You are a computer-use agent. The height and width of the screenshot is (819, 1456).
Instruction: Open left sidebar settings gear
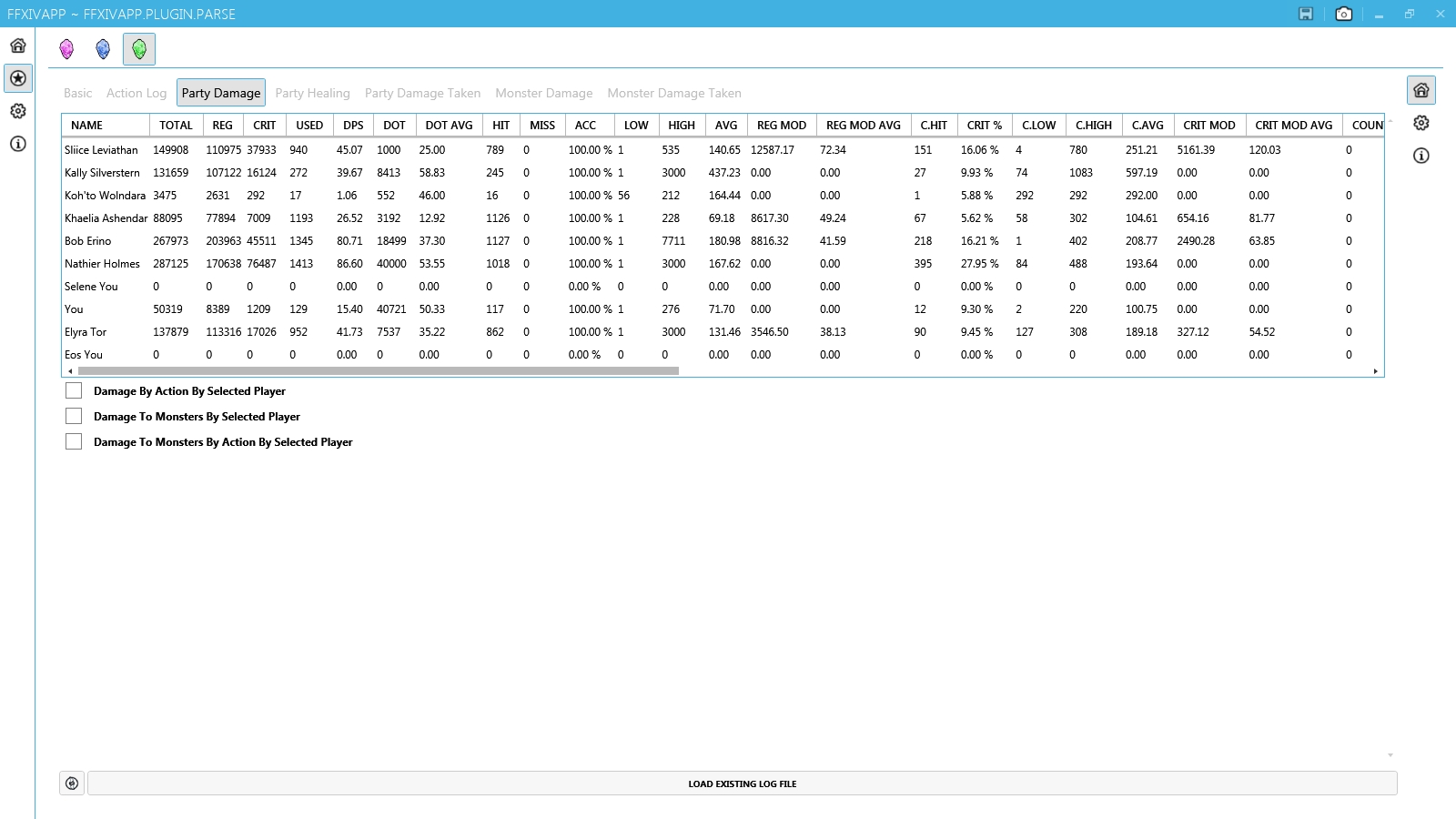click(18, 111)
